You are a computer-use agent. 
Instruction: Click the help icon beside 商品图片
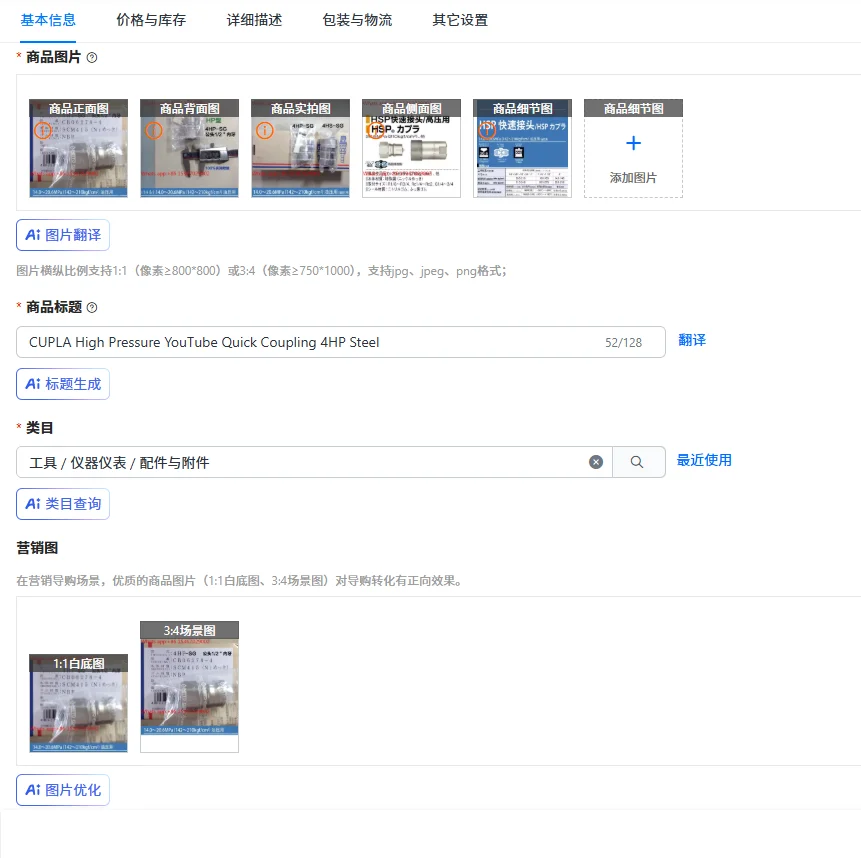92,58
